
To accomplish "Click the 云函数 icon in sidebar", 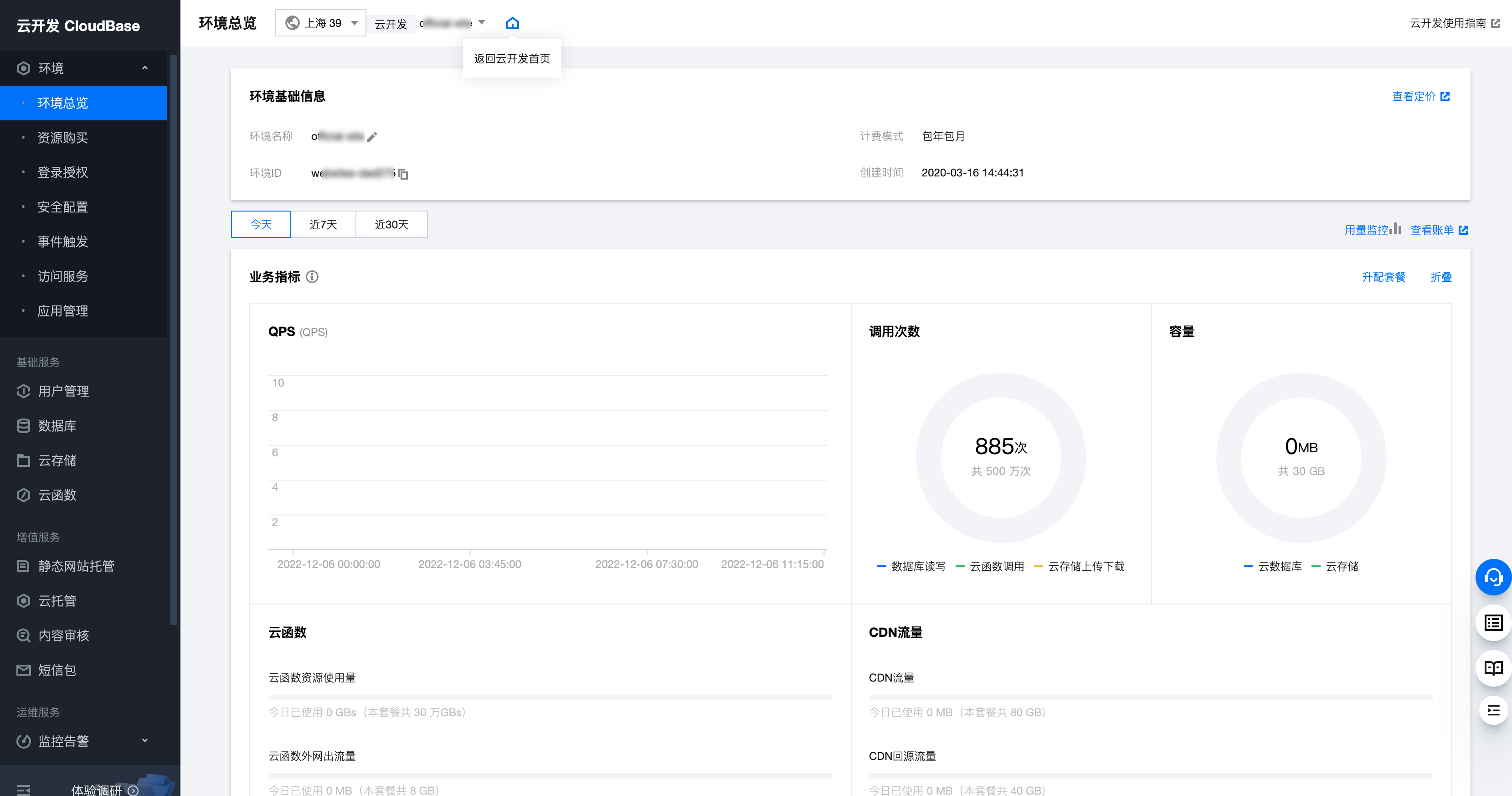I will pyautogui.click(x=24, y=495).
